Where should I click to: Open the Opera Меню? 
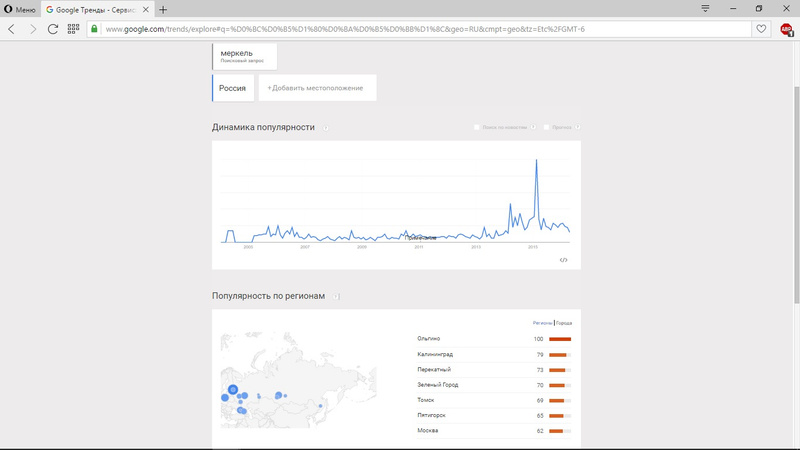(20, 9)
